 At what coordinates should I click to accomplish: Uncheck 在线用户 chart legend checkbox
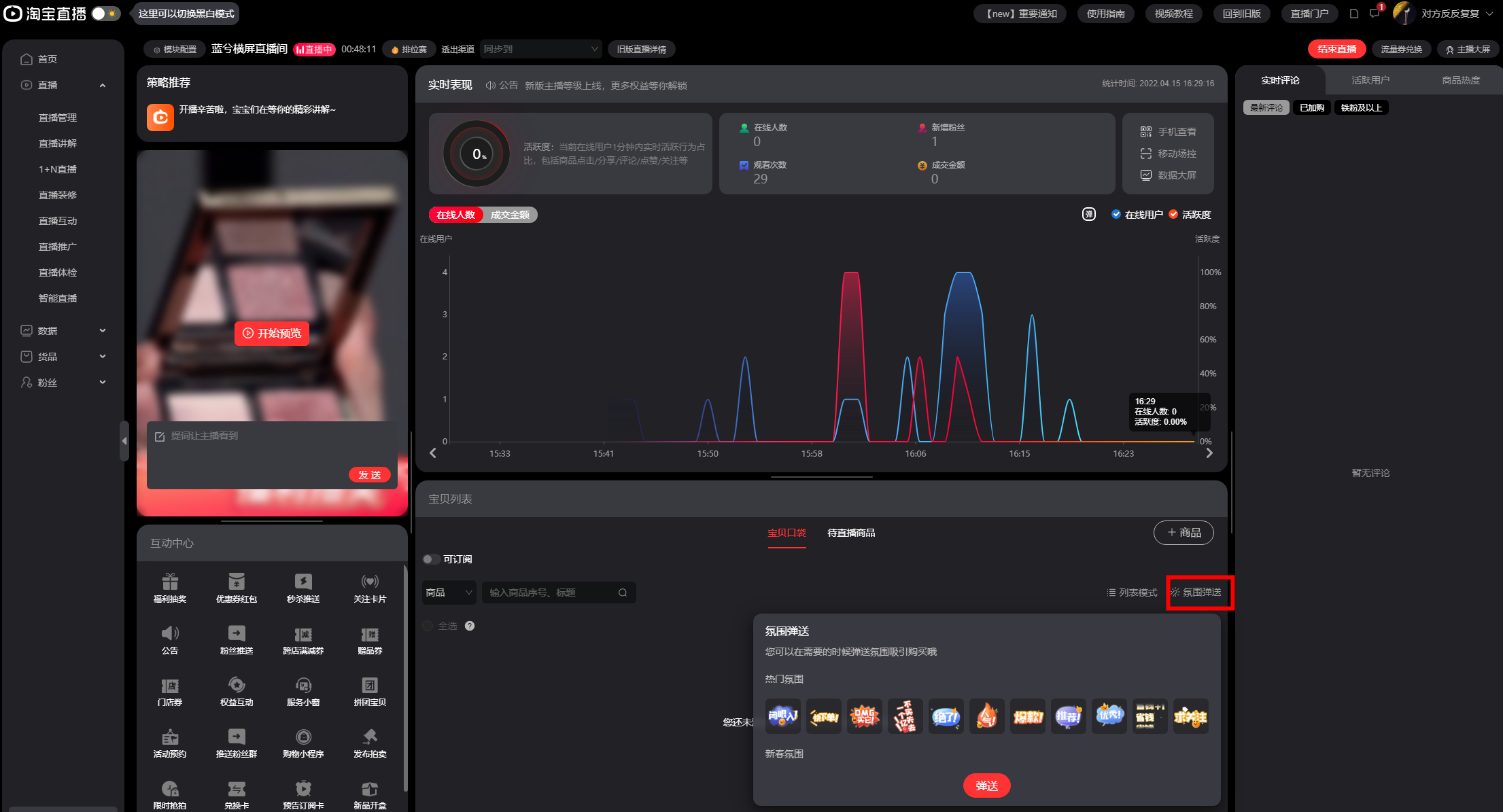1116,215
